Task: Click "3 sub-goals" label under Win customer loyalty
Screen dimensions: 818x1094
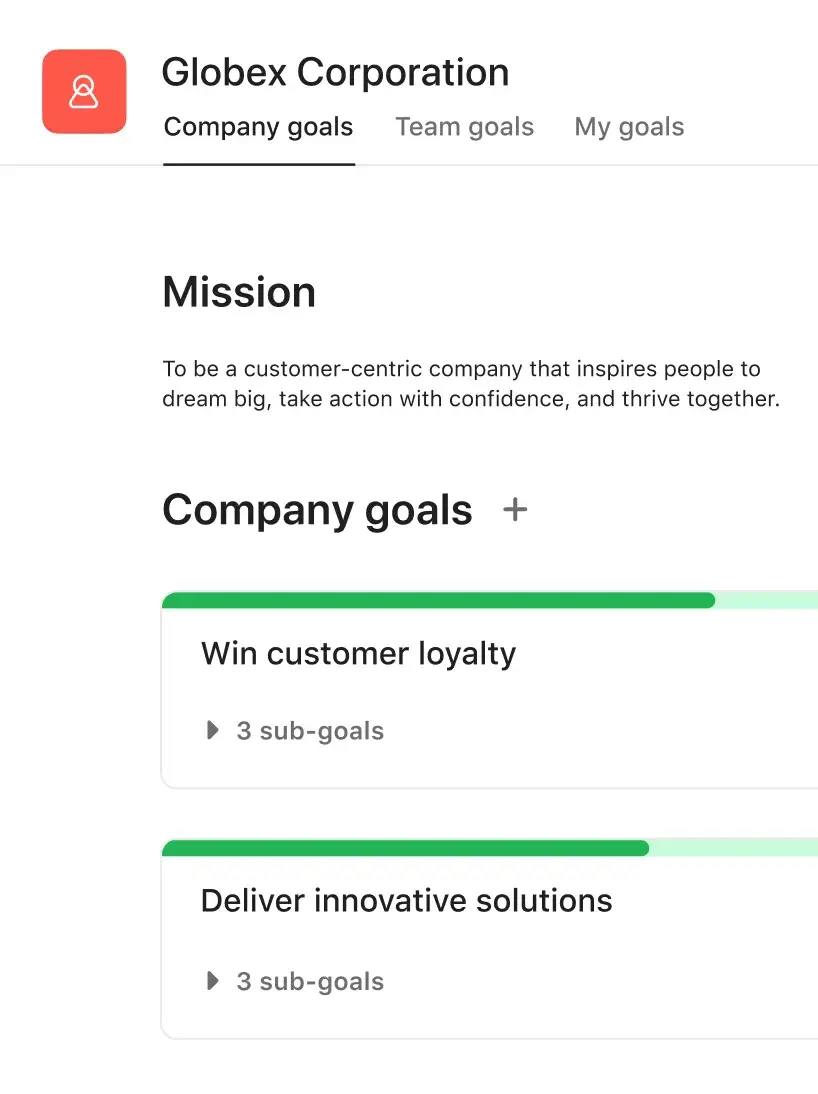Action: tap(310, 731)
